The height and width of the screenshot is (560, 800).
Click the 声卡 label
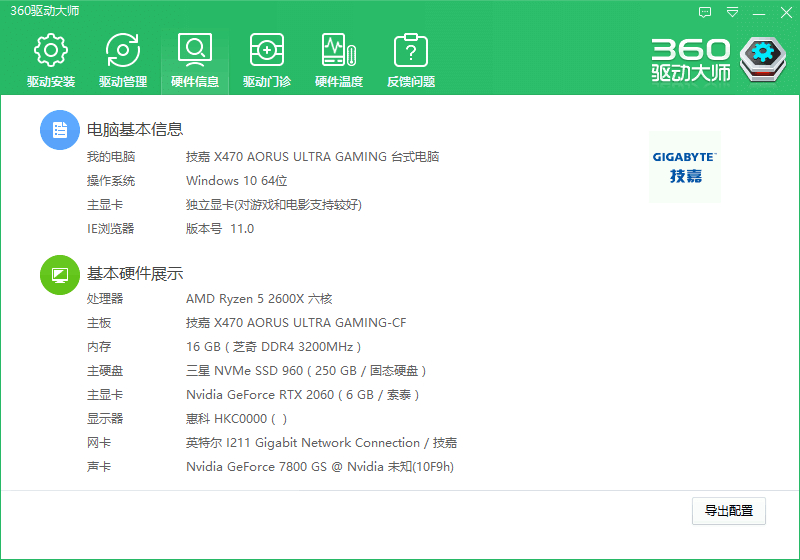(x=99, y=467)
